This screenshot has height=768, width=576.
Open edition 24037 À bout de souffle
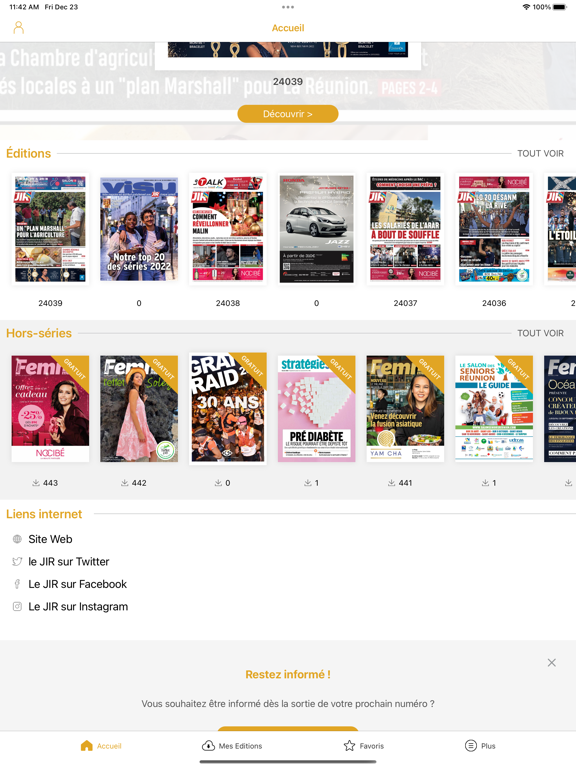point(405,229)
